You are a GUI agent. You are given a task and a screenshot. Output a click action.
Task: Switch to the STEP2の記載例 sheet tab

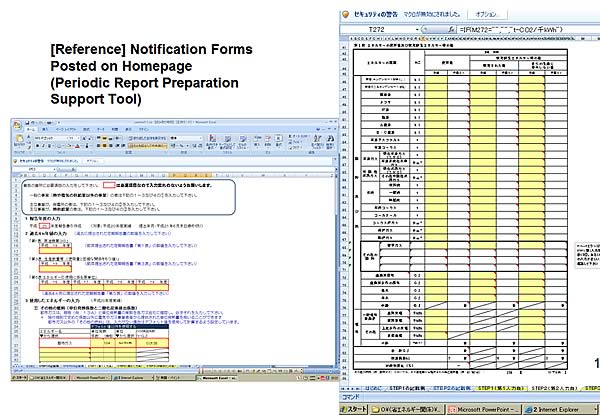(452, 388)
